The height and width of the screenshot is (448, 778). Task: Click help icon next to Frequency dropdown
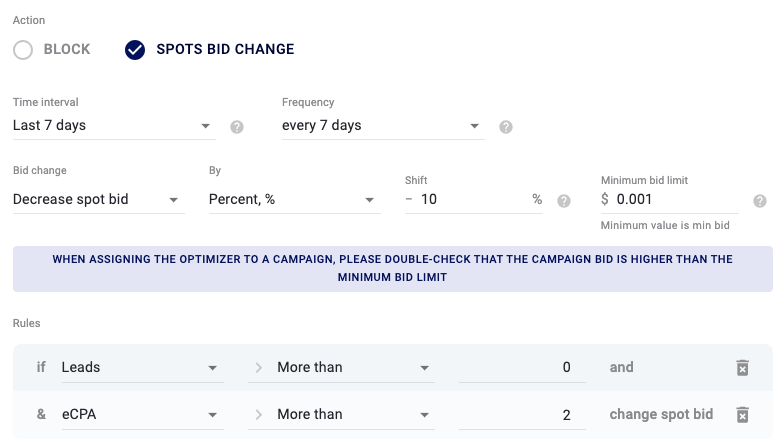tap(506, 127)
